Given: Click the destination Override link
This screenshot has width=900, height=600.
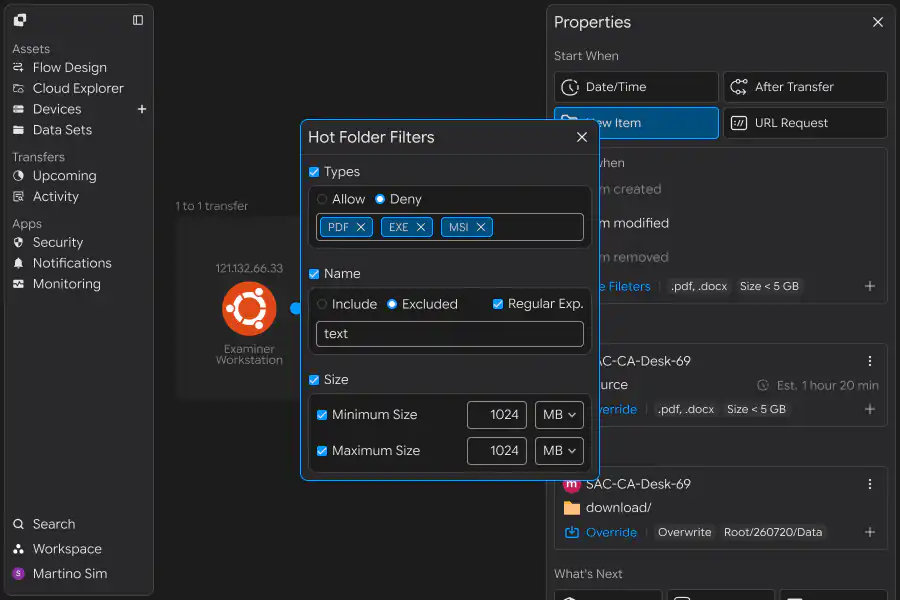Looking at the screenshot, I should [611, 533].
